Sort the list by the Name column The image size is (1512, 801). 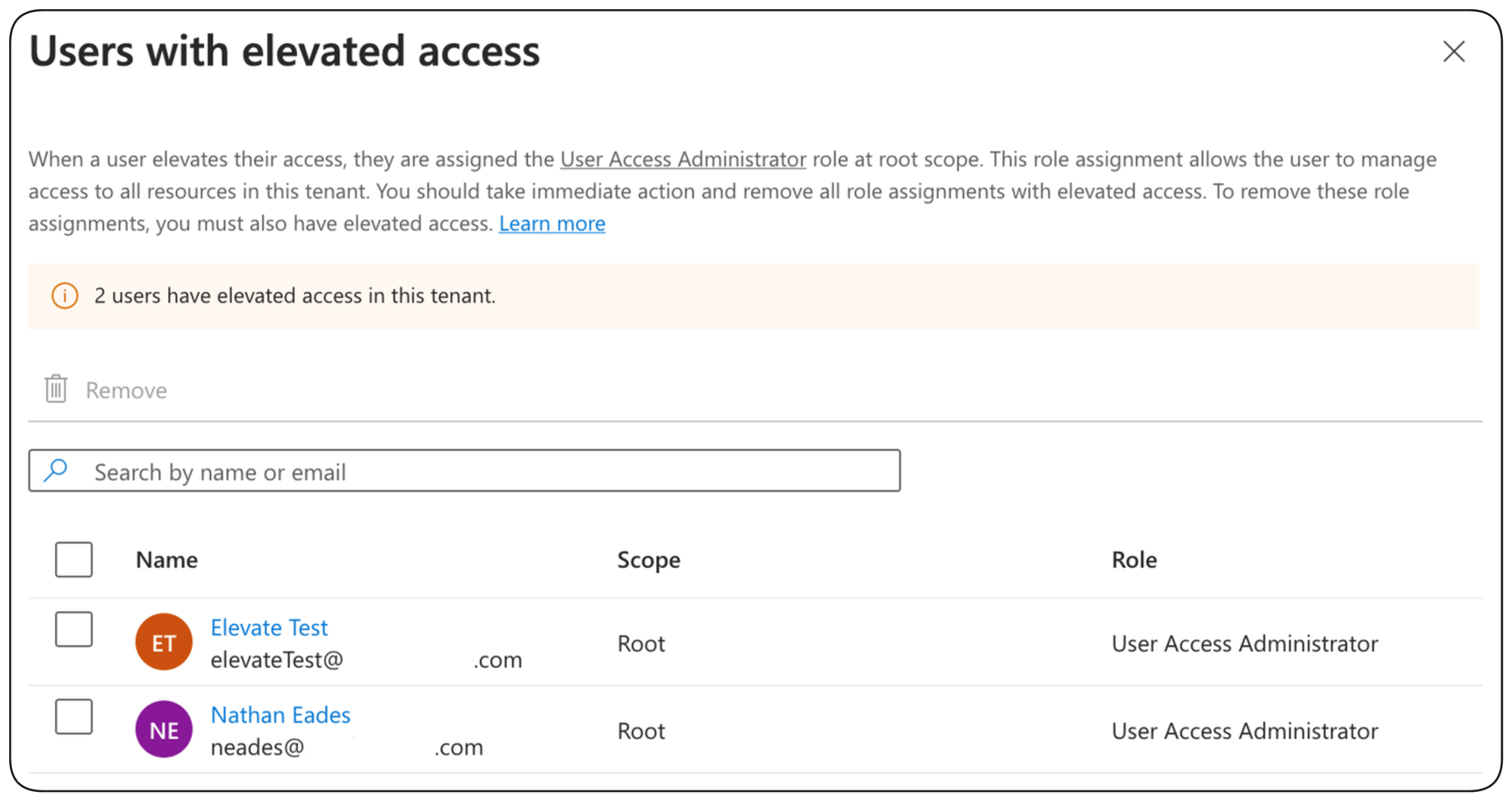(x=166, y=559)
